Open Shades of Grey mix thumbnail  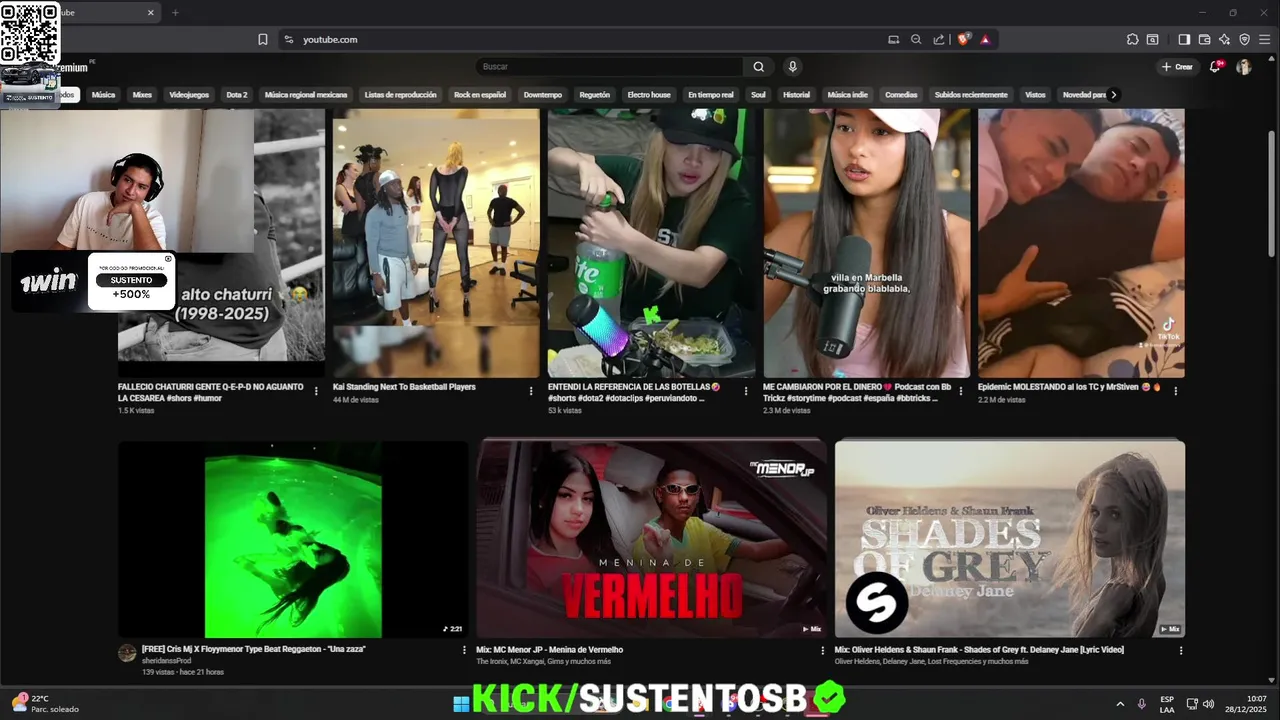coord(1010,539)
